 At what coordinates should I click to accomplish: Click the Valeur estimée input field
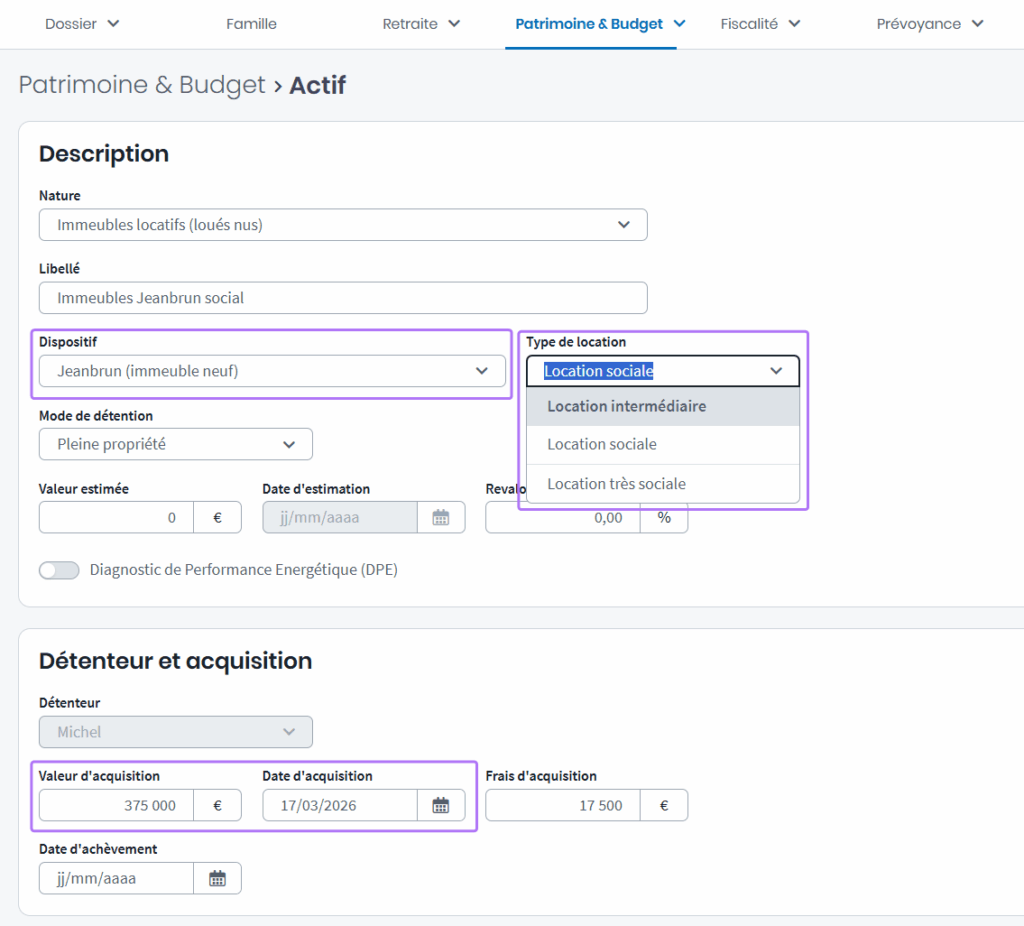[116, 517]
